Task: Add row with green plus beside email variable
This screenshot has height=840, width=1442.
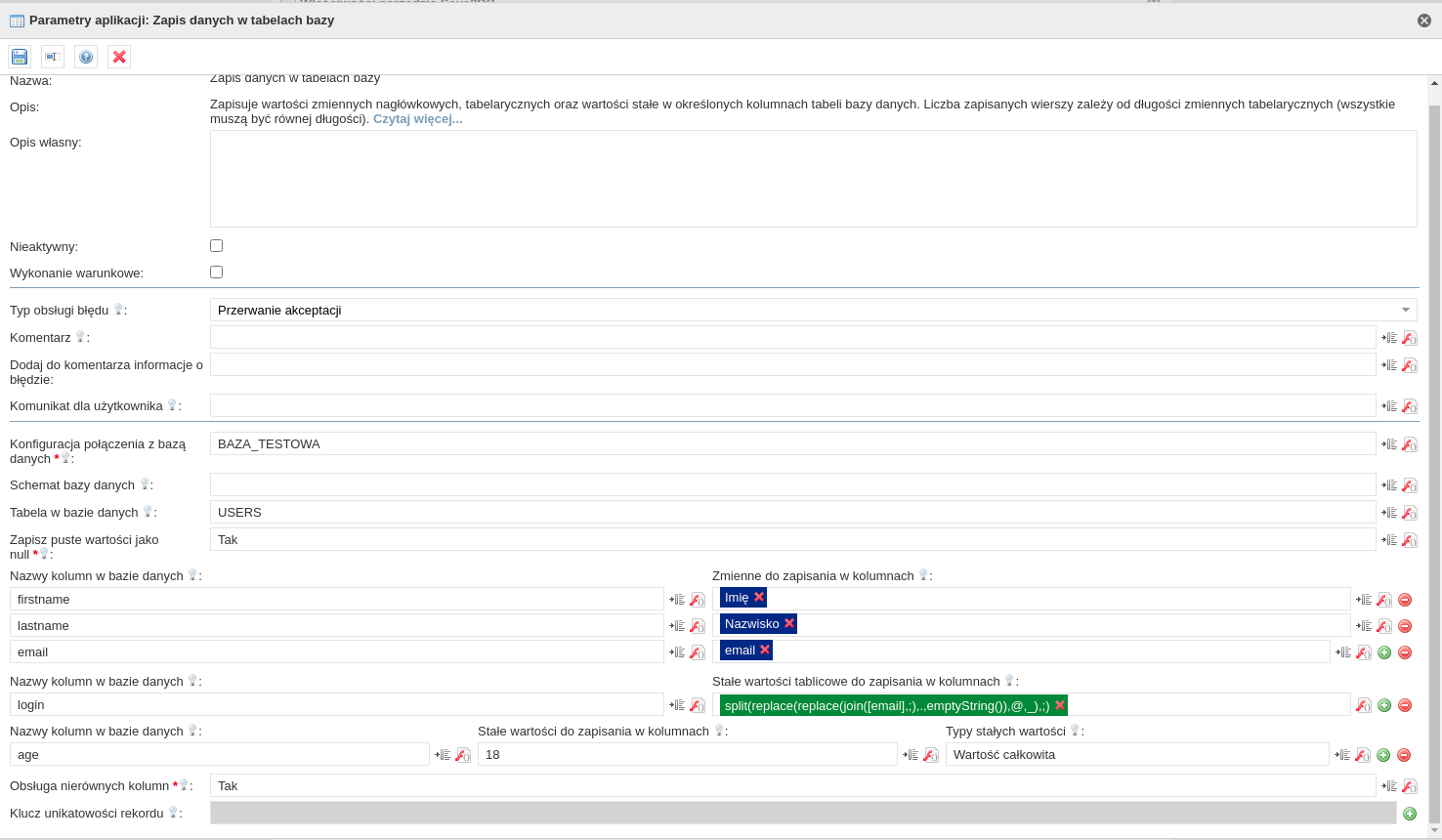Action: click(1384, 652)
